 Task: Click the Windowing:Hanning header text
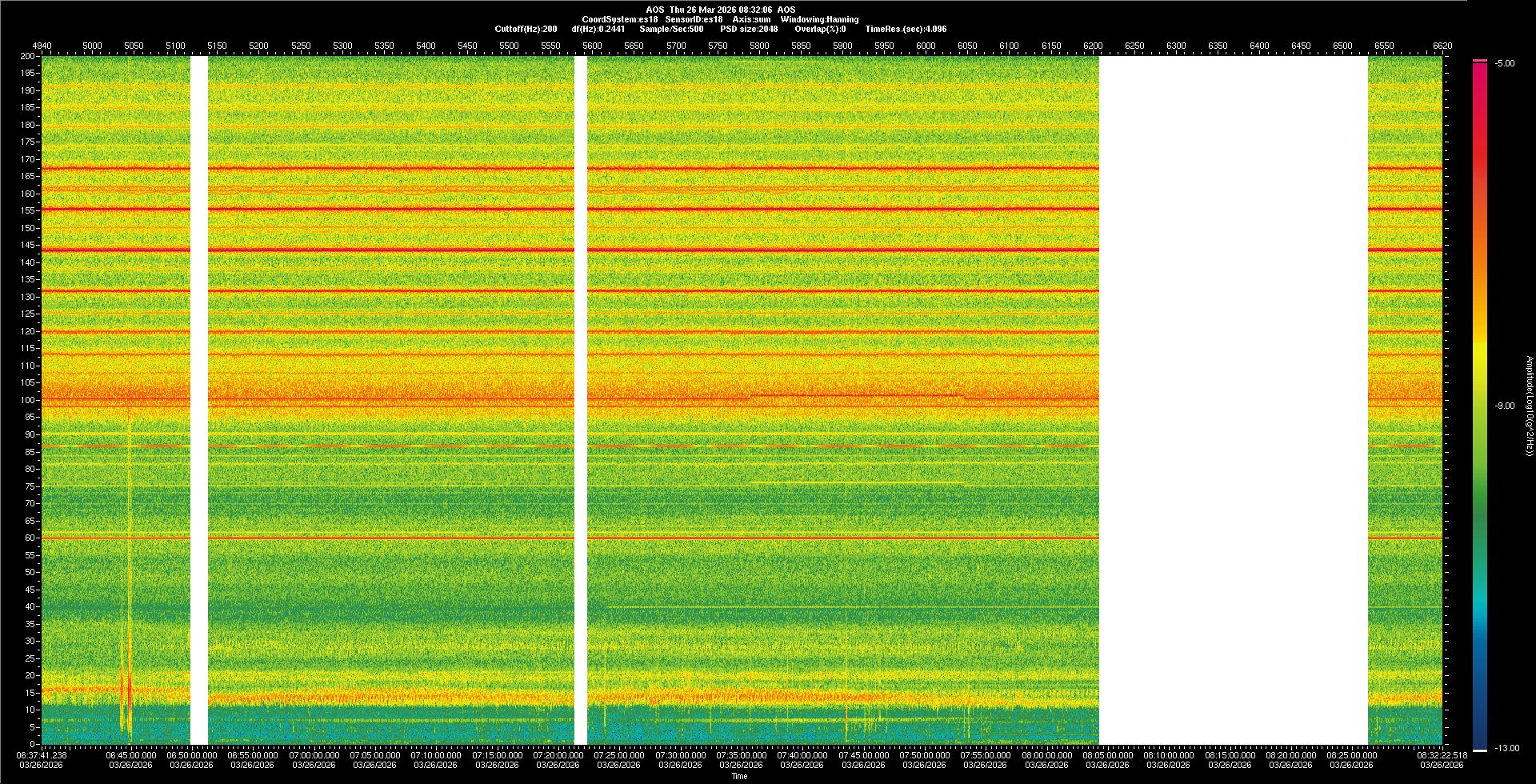(819, 19)
